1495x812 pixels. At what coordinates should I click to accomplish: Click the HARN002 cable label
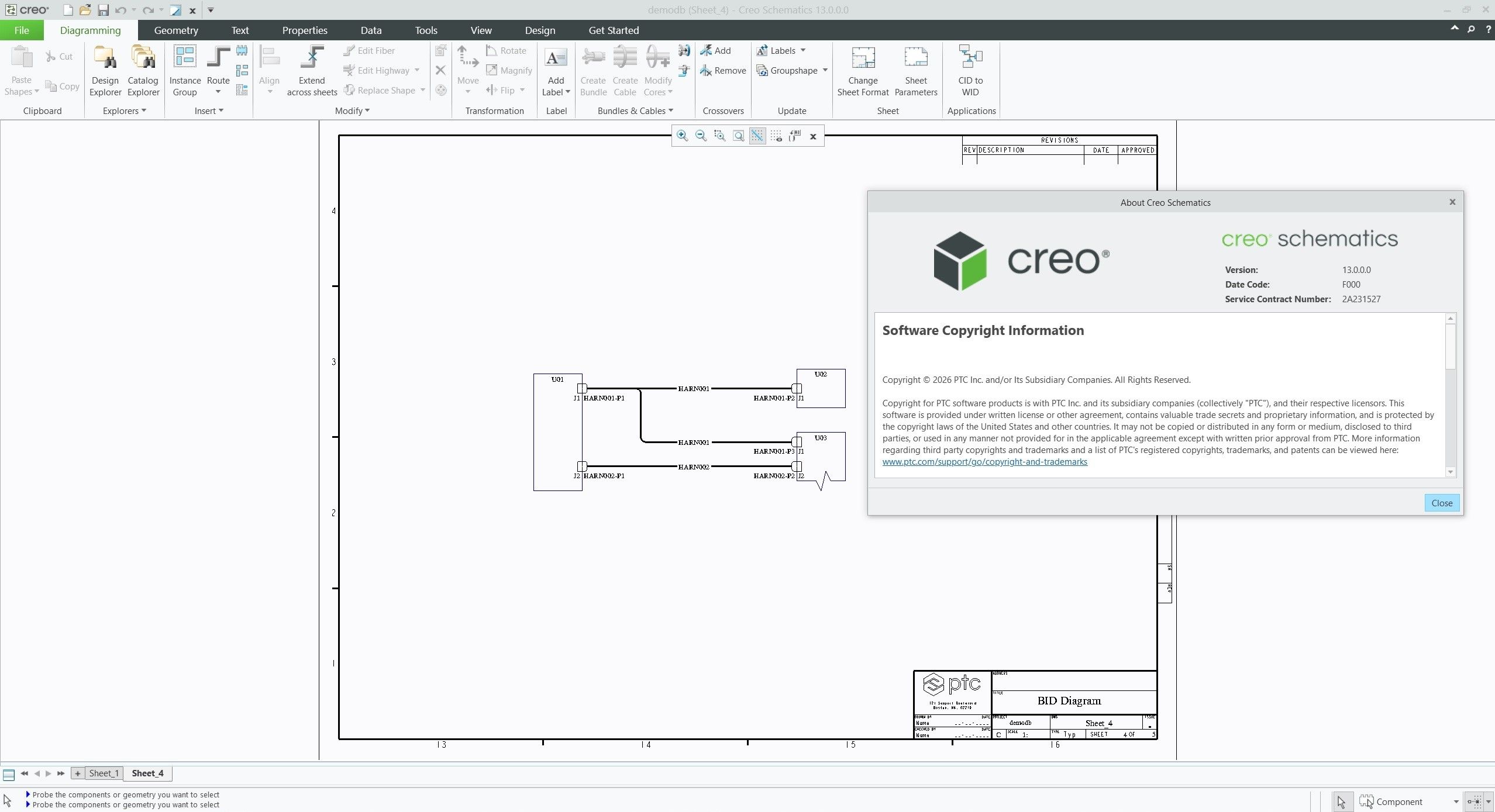click(x=694, y=467)
